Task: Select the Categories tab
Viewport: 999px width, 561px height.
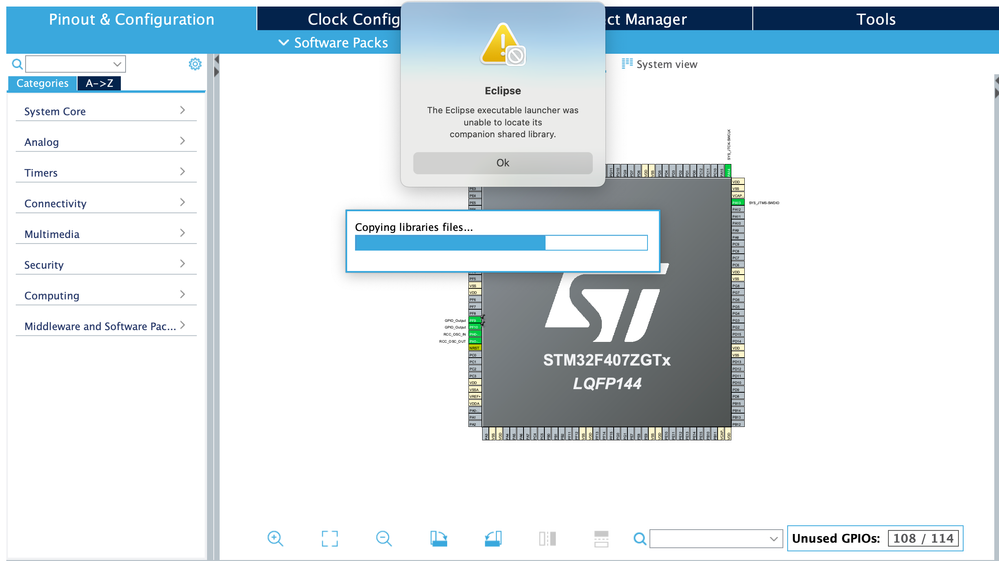Action: pyautogui.click(x=42, y=83)
